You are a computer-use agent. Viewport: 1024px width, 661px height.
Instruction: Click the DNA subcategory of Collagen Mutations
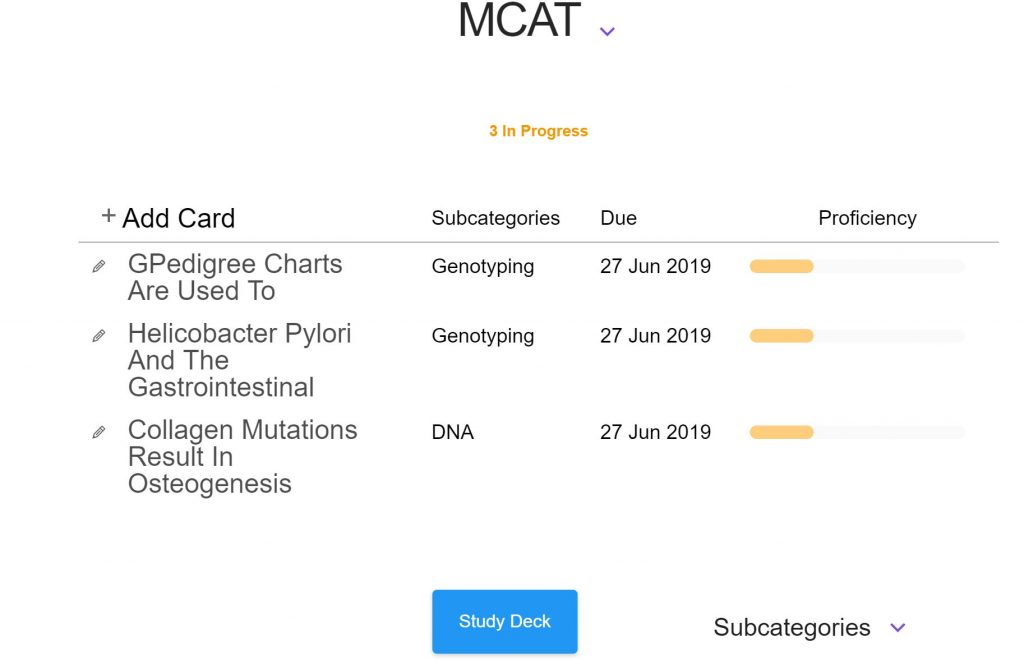point(453,432)
